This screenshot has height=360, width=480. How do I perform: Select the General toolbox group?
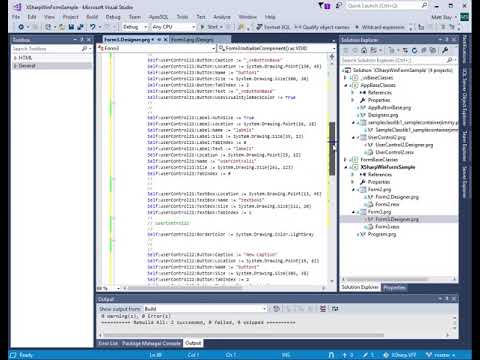52,66
